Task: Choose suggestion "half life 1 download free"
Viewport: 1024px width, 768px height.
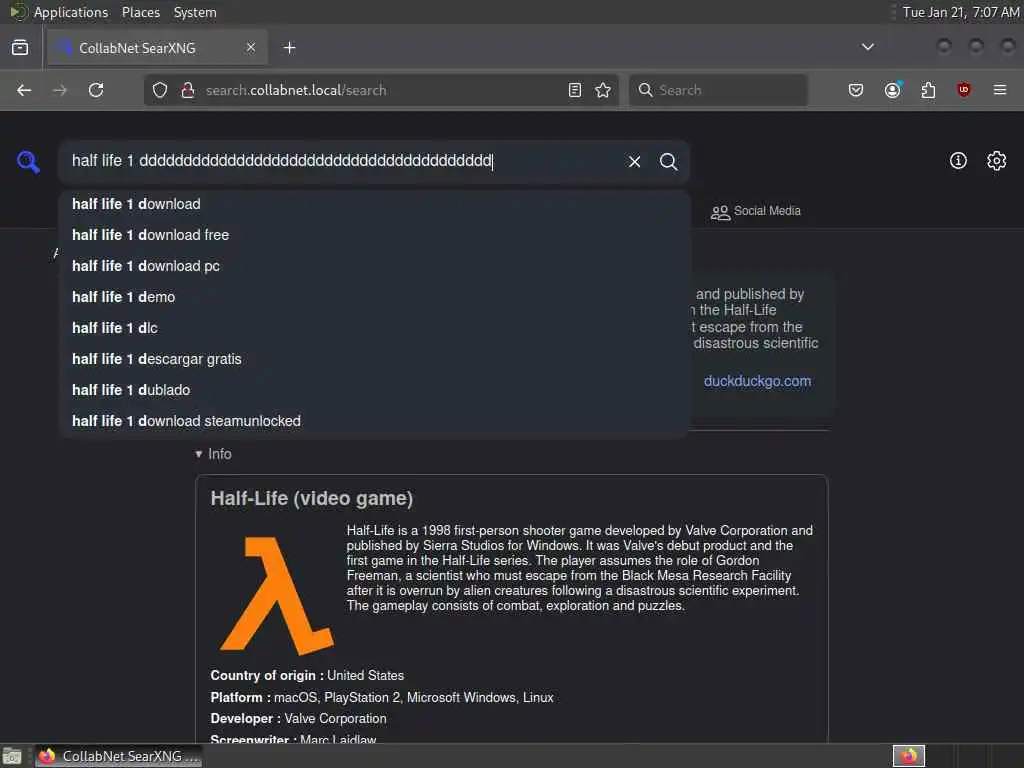Action: pos(374,235)
